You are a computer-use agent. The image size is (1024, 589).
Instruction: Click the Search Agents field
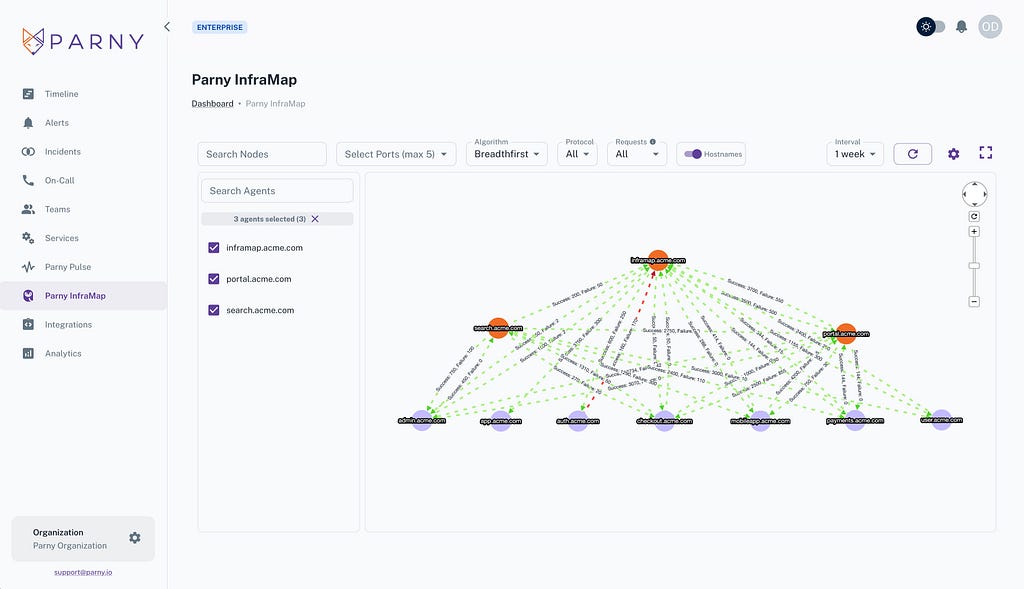(x=277, y=191)
